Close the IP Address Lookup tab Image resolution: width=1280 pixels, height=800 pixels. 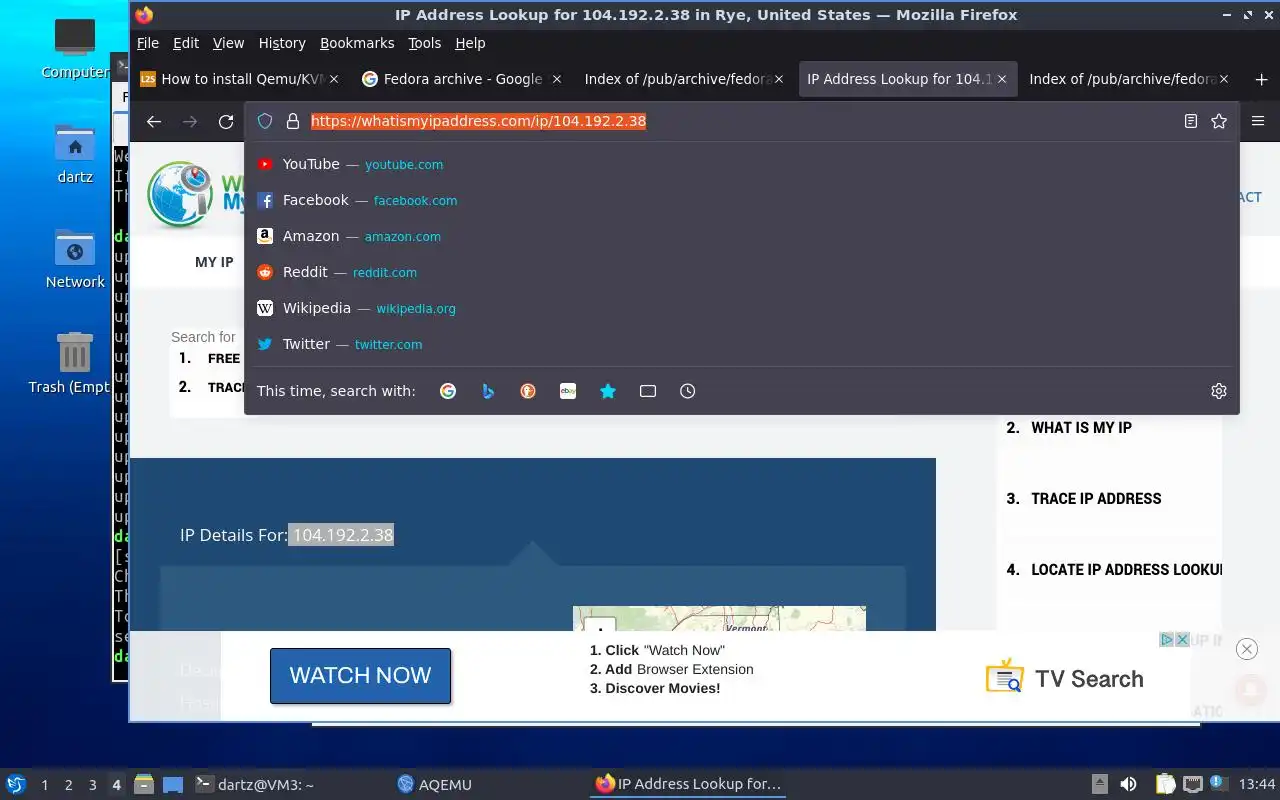(1002, 79)
